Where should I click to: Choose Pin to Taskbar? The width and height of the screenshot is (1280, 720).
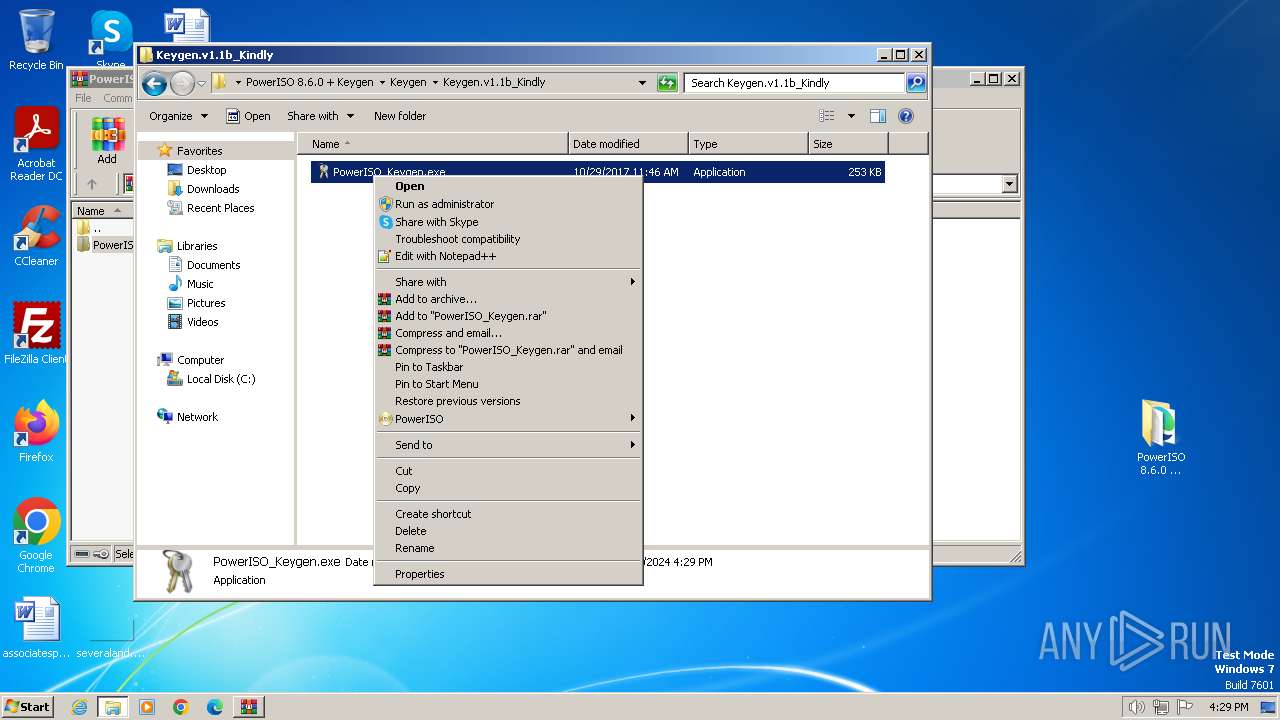tap(508, 367)
